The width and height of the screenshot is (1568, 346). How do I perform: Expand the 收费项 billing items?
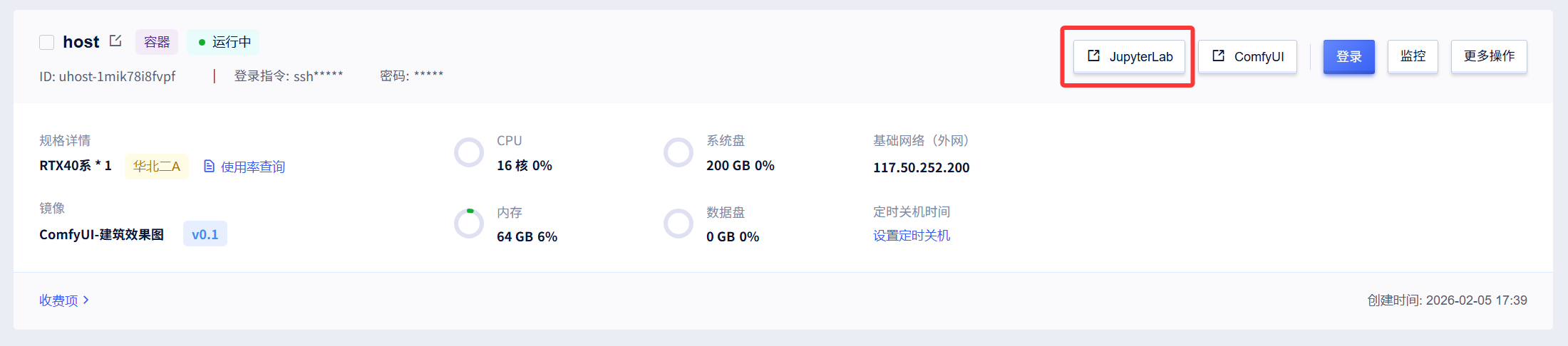[63, 300]
